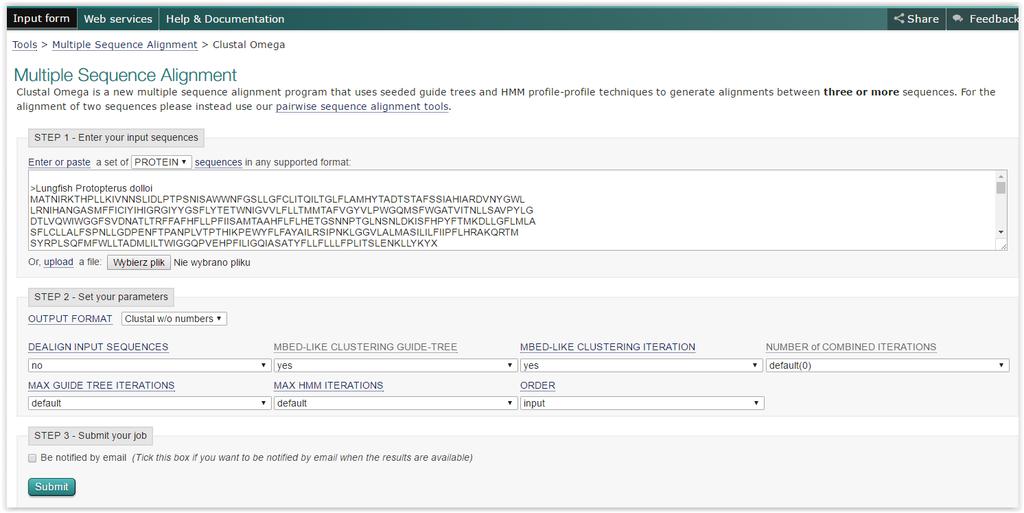Click the ORDER label link
1024x513 pixels.
tap(537, 385)
